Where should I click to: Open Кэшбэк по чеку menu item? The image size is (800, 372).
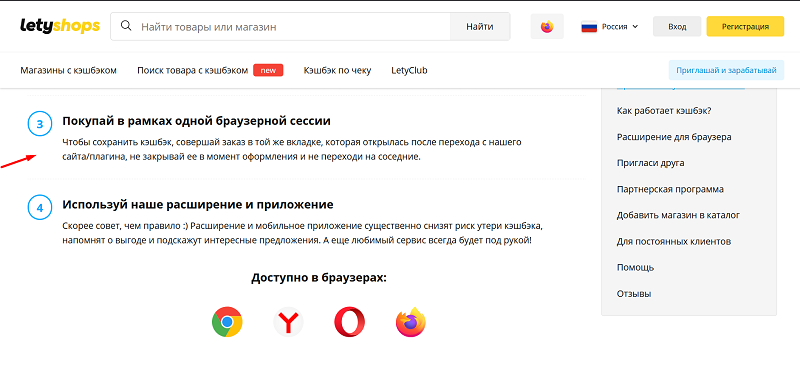click(337, 70)
